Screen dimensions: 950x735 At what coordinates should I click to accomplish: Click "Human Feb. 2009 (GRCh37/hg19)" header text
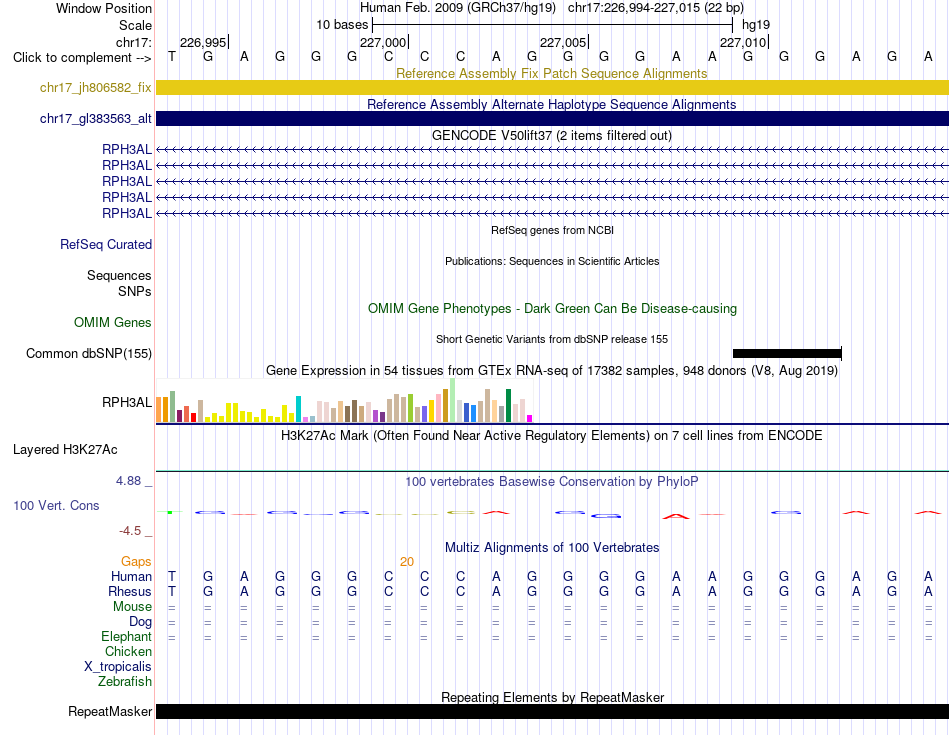[x=457, y=8]
